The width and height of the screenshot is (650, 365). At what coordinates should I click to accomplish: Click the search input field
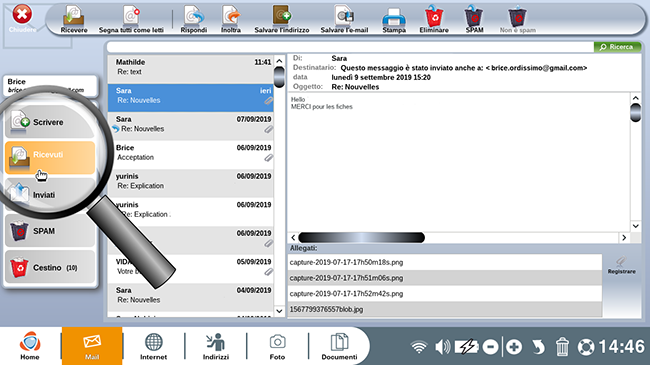(x=350, y=47)
